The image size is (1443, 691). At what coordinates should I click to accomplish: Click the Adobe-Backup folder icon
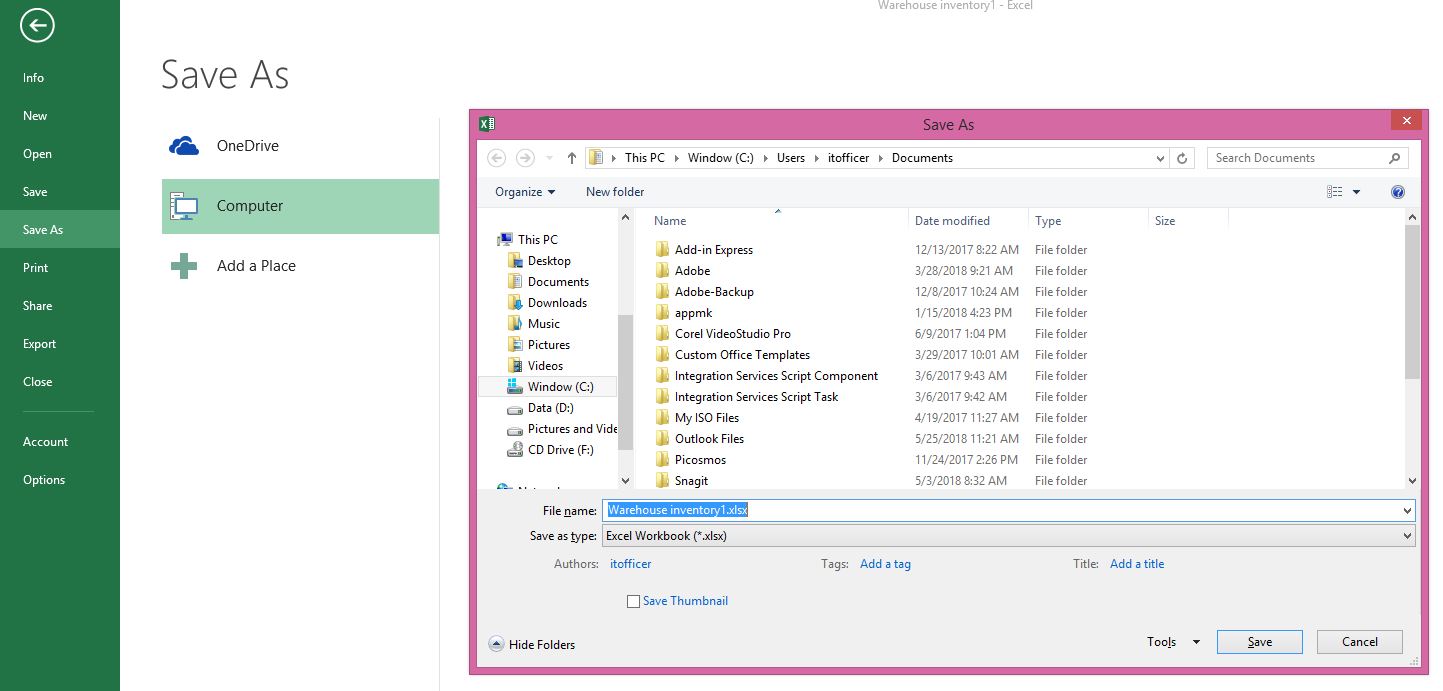click(x=662, y=292)
